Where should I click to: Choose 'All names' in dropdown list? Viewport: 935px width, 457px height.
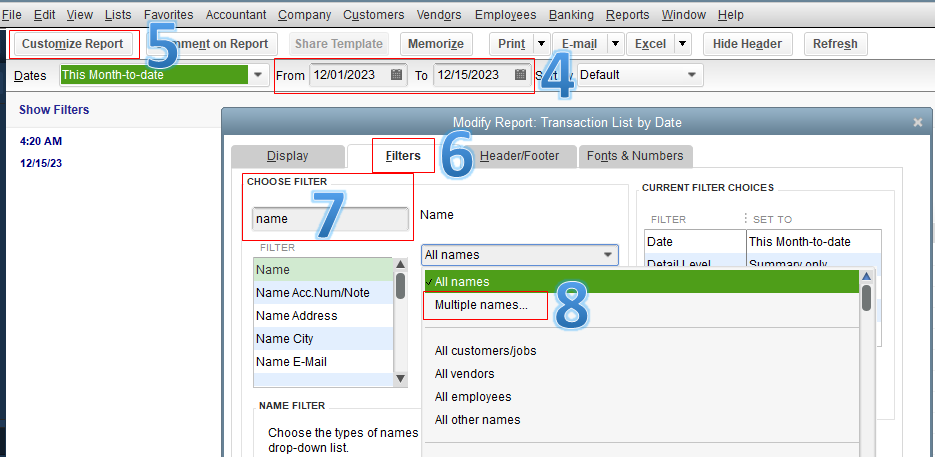click(x=641, y=282)
